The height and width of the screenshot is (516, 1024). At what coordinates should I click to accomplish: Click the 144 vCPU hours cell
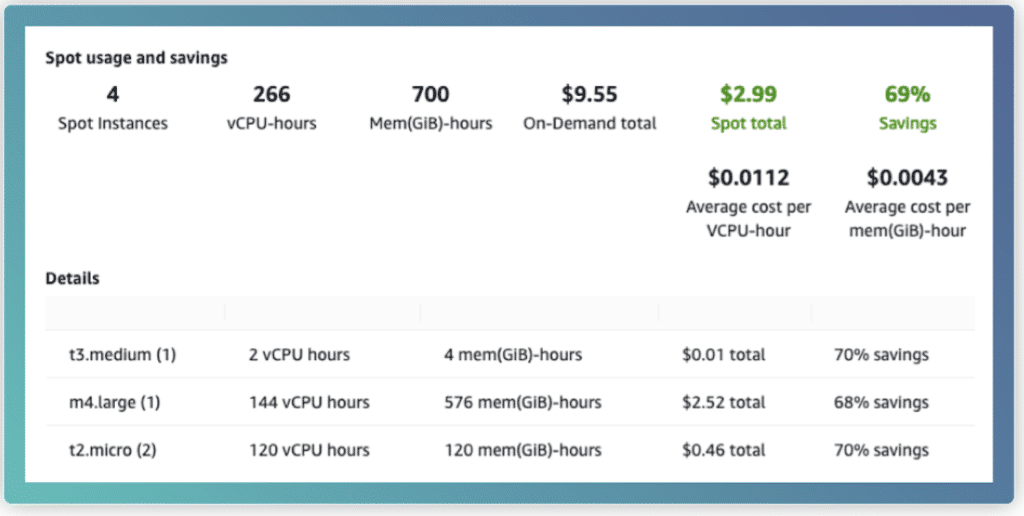point(309,403)
